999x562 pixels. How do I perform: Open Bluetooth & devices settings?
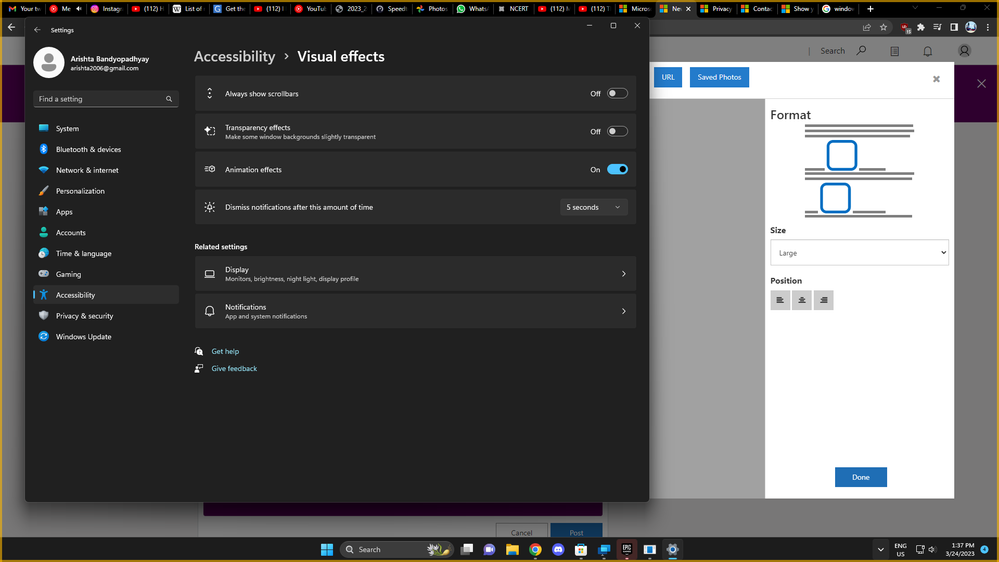(106, 149)
